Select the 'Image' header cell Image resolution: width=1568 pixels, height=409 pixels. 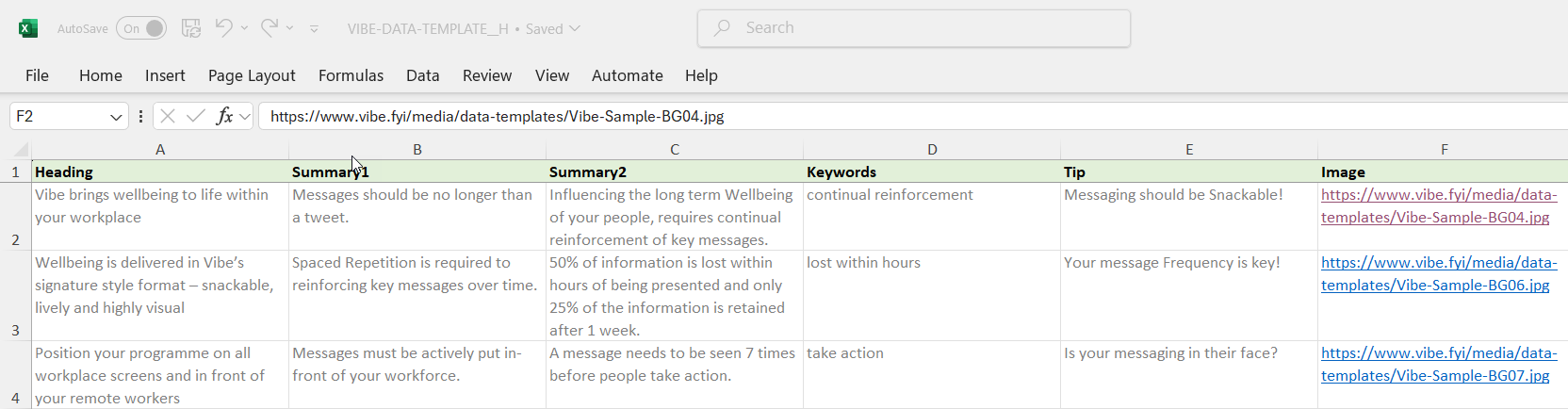click(x=1444, y=172)
